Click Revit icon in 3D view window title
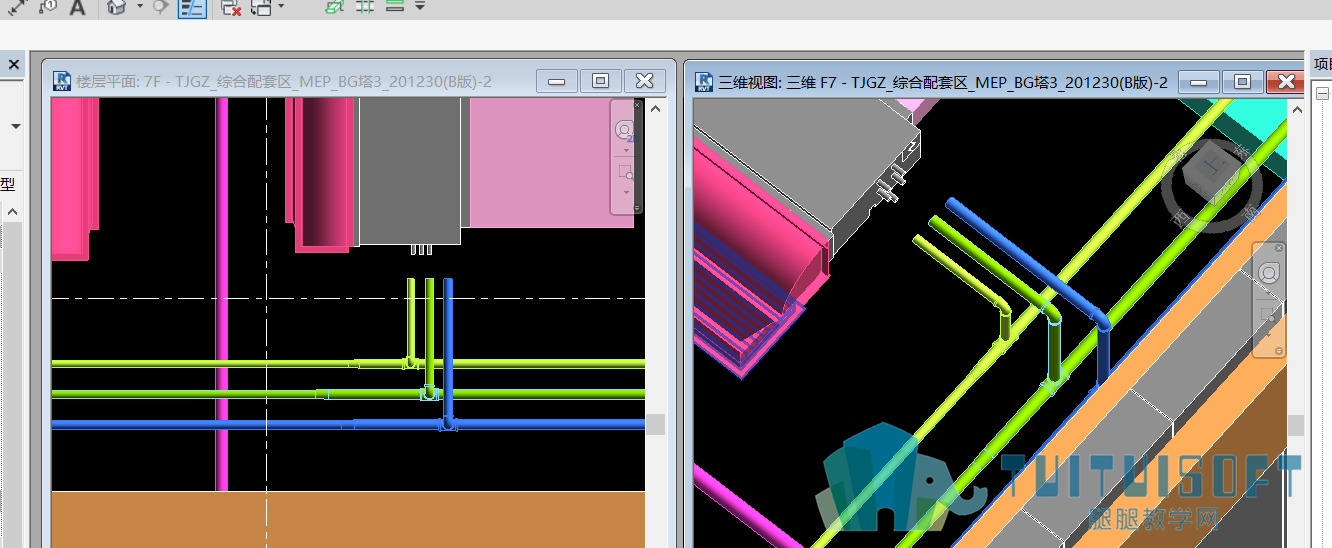Screen dimensions: 1332x548 704,81
